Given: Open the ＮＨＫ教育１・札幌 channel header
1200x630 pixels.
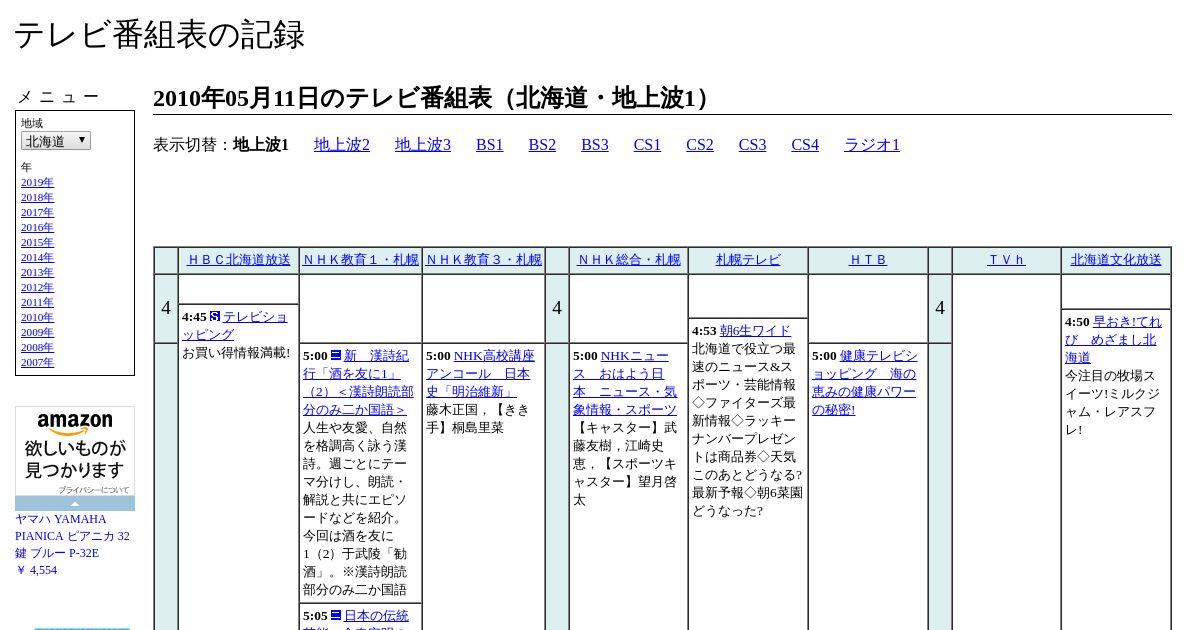Looking at the screenshot, I should click(360, 260).
